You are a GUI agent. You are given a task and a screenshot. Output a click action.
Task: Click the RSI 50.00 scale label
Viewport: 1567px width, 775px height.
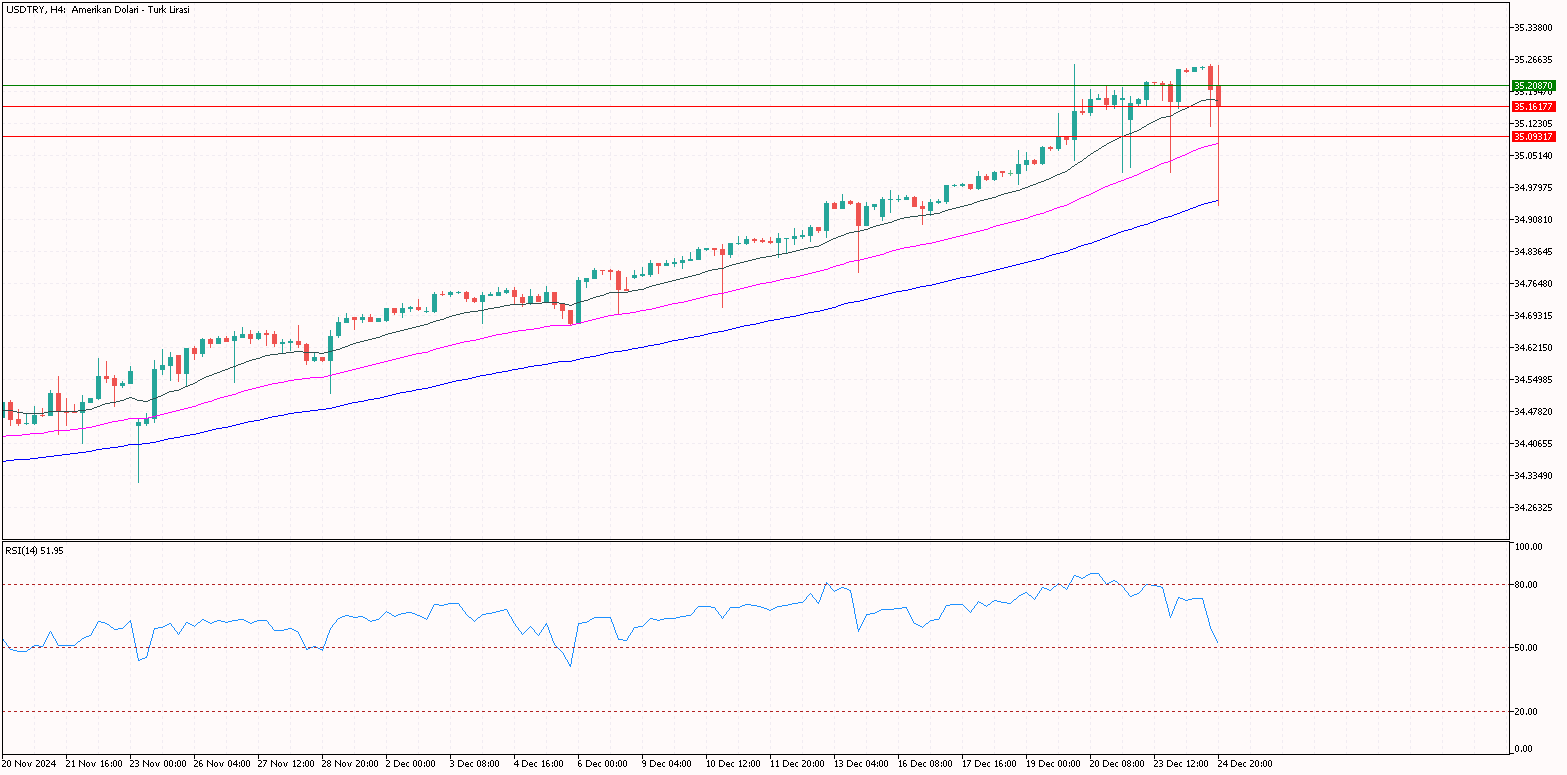click(1527, 649)
